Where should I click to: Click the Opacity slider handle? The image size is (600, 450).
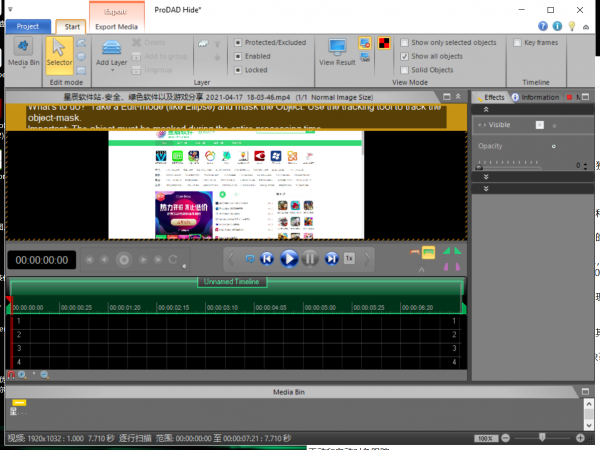(479, 166)
